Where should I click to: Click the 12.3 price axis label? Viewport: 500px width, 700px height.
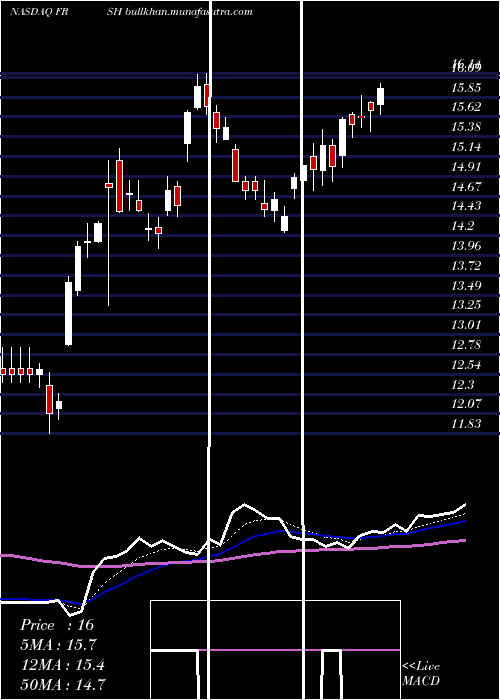[x=462, y=385]
